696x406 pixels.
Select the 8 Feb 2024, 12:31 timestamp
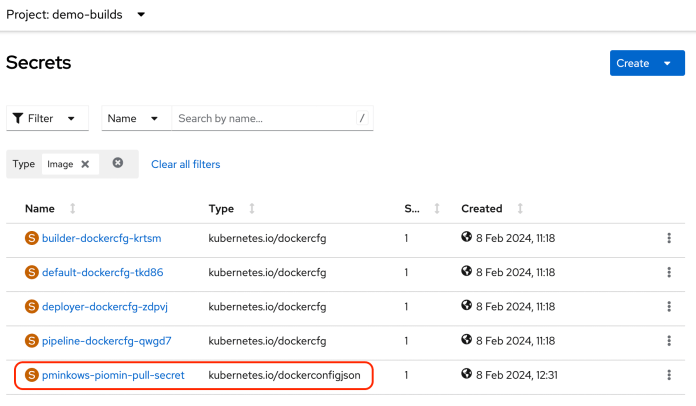tap(517, 375)
